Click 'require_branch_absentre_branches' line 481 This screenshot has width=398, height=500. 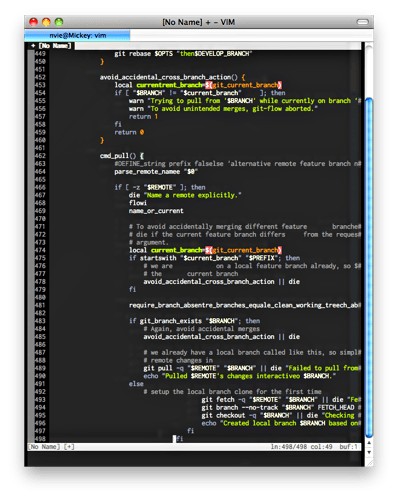pyautogui.click(x=245, y=305)
